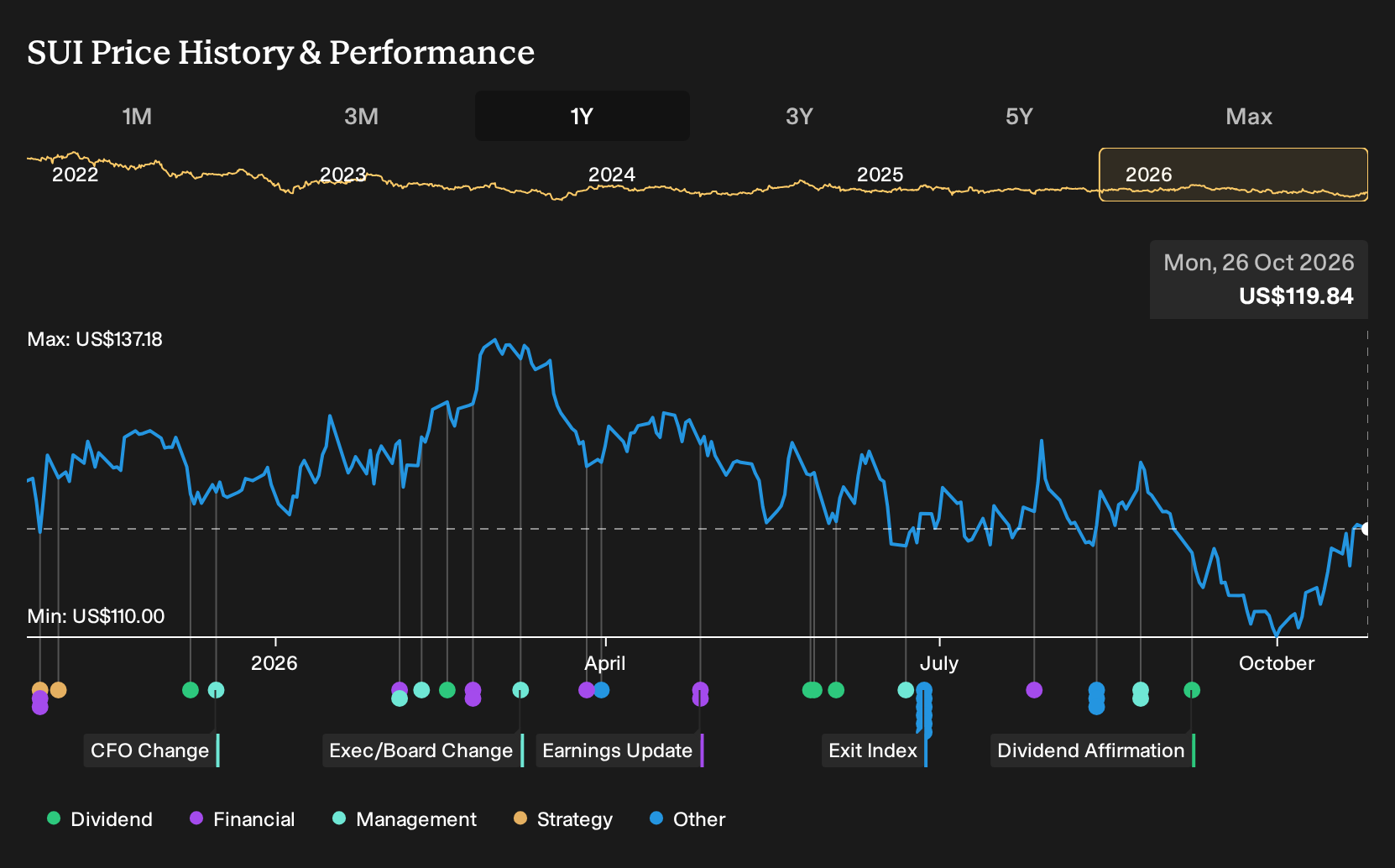Open the CFO Change event label

(152, 750)
